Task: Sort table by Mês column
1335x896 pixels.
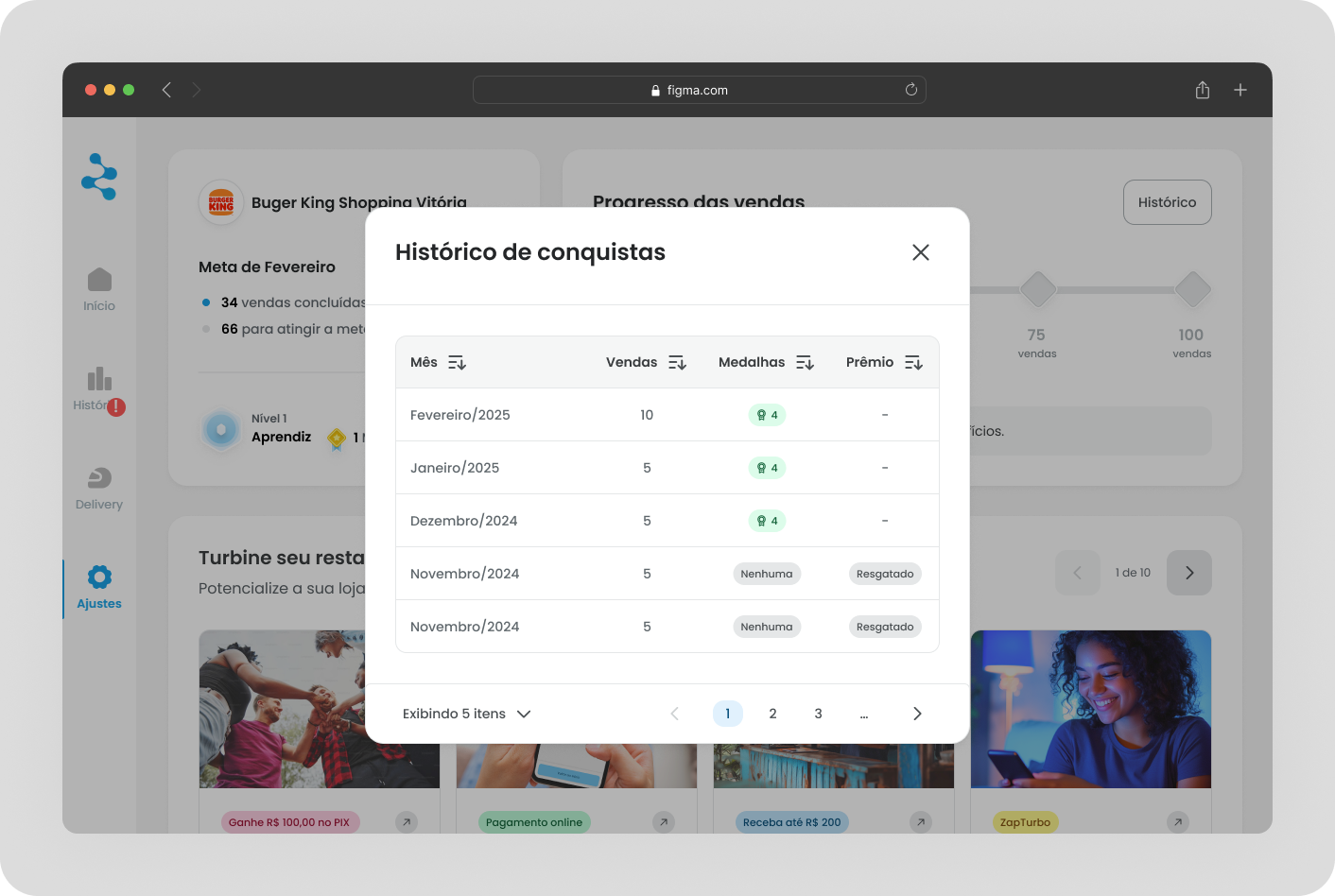Action: point(457,363)
